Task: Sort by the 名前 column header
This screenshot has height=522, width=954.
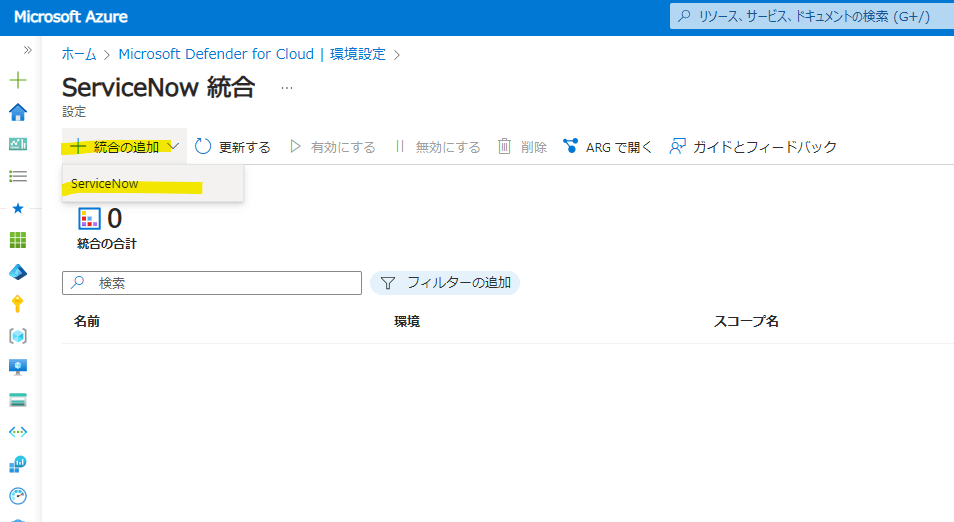Action: [87, 321]
